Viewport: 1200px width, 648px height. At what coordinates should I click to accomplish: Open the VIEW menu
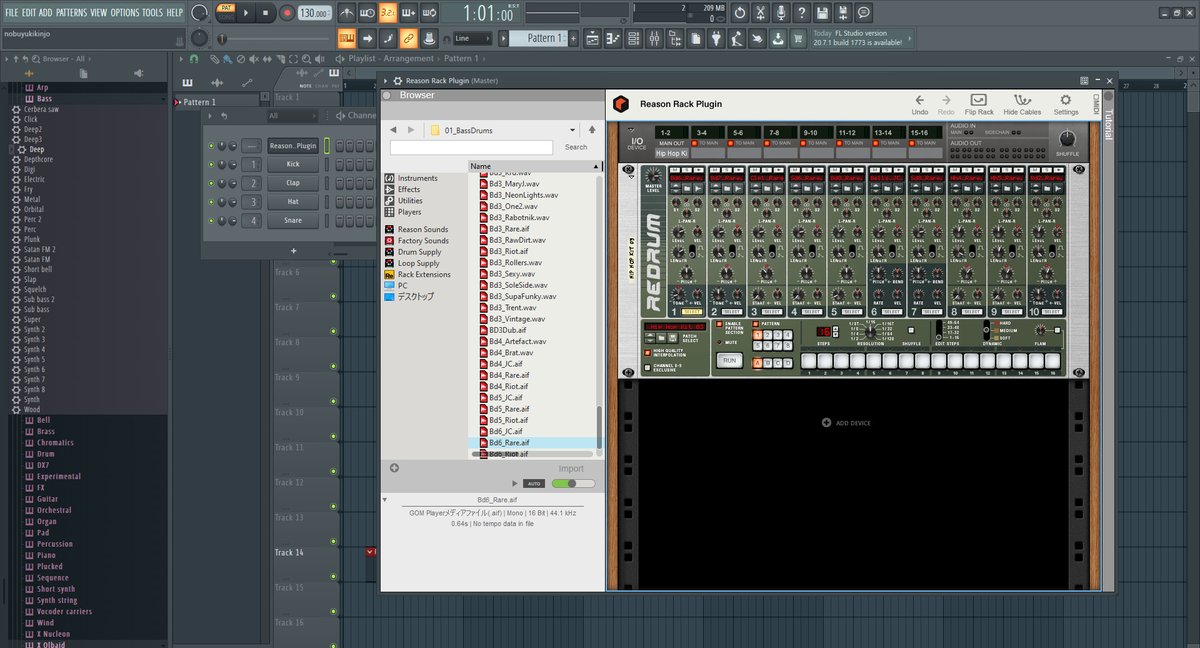click(x=98, y=12)
